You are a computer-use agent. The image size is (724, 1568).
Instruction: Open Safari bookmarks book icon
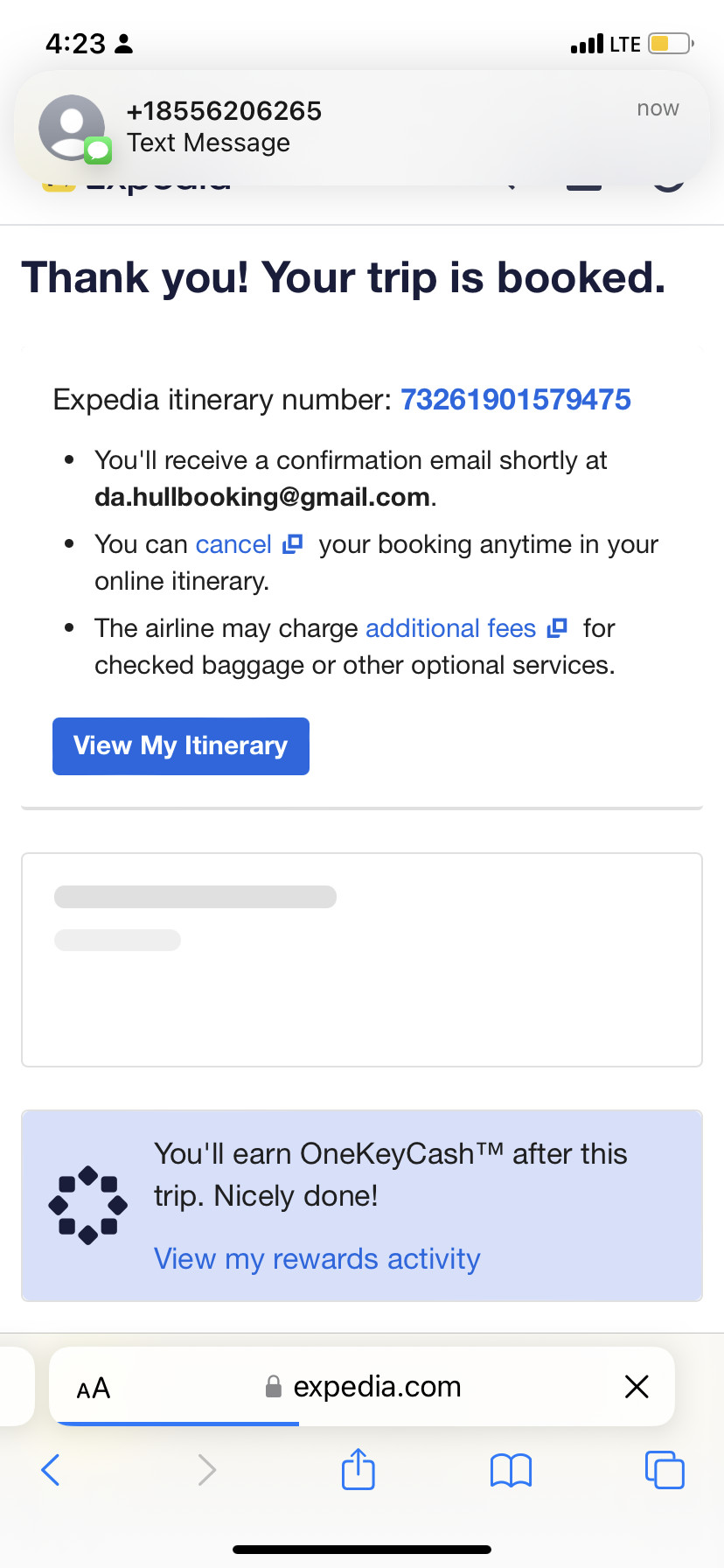[x=512, y=1469]
